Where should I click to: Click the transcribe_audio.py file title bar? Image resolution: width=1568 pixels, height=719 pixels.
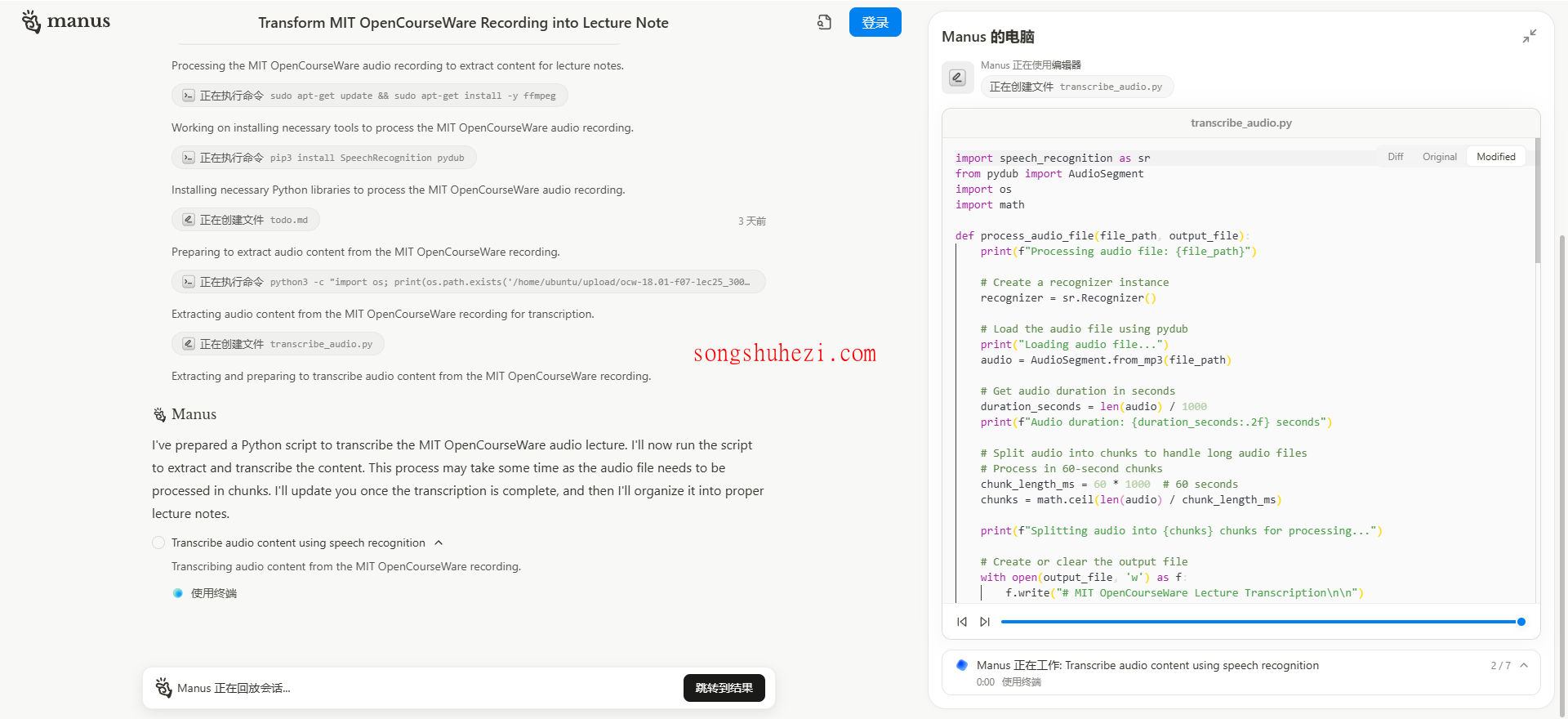pos(1241,123)
